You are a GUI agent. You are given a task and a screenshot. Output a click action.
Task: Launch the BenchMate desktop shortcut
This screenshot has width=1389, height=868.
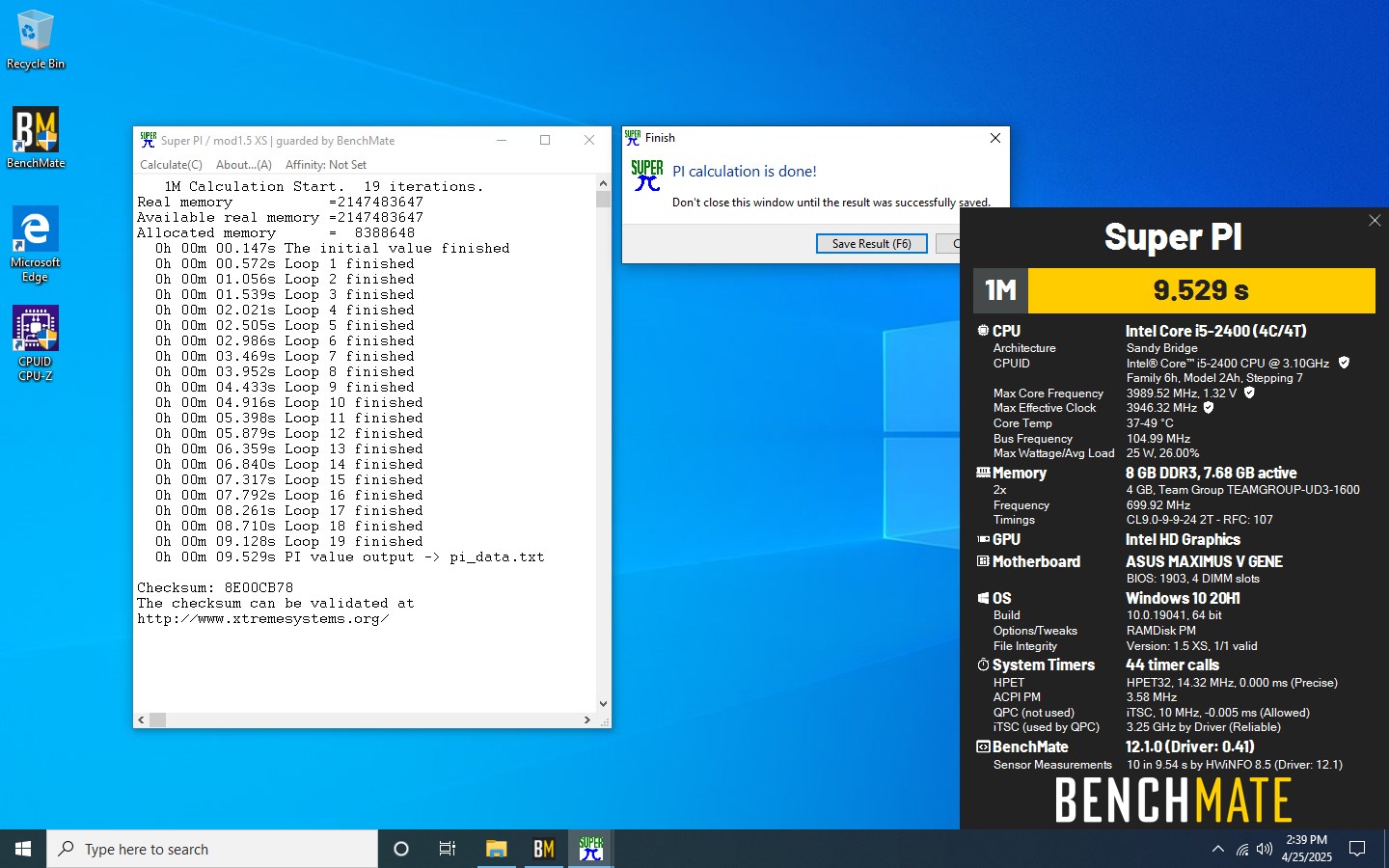click(36, 138)
